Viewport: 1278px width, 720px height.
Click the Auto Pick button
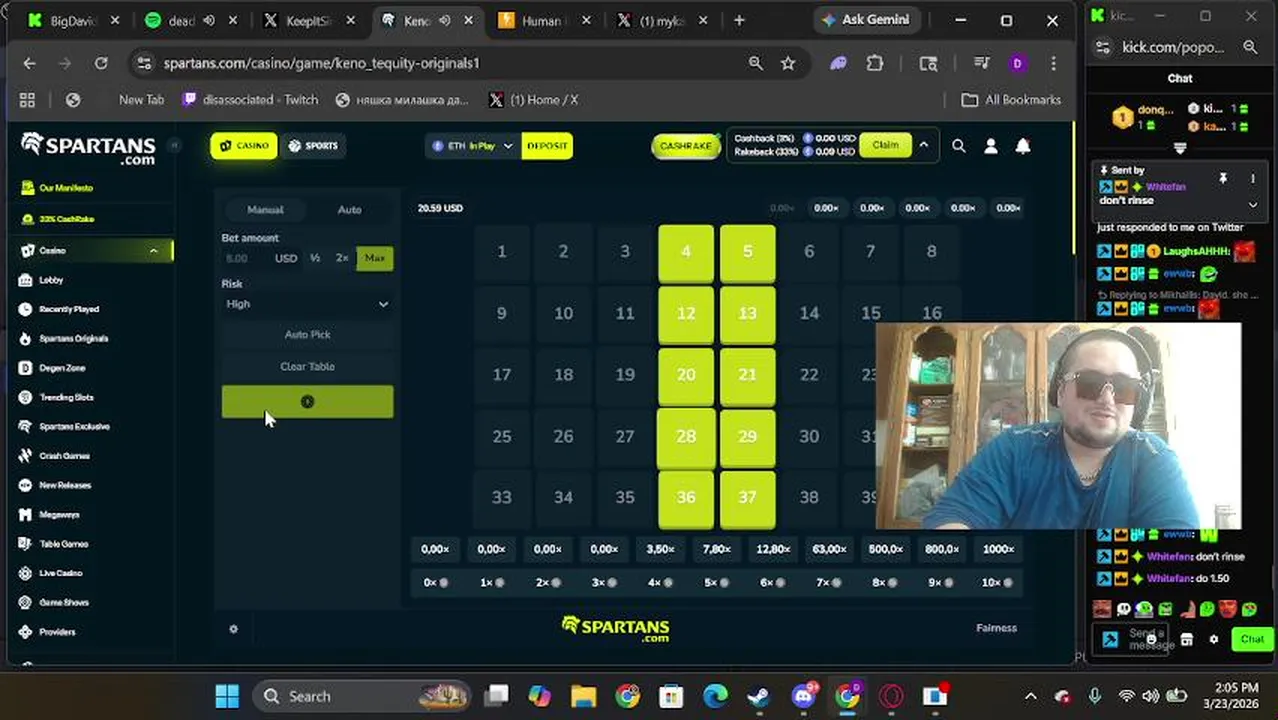[x=307, y=335]
